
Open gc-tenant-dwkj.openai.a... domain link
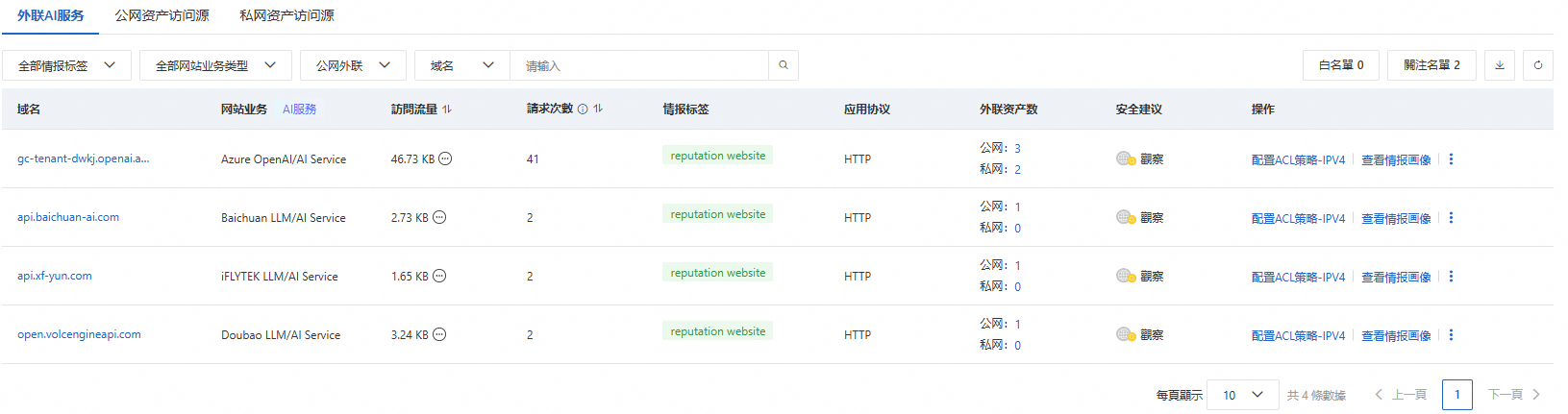[x=83, y=158]
